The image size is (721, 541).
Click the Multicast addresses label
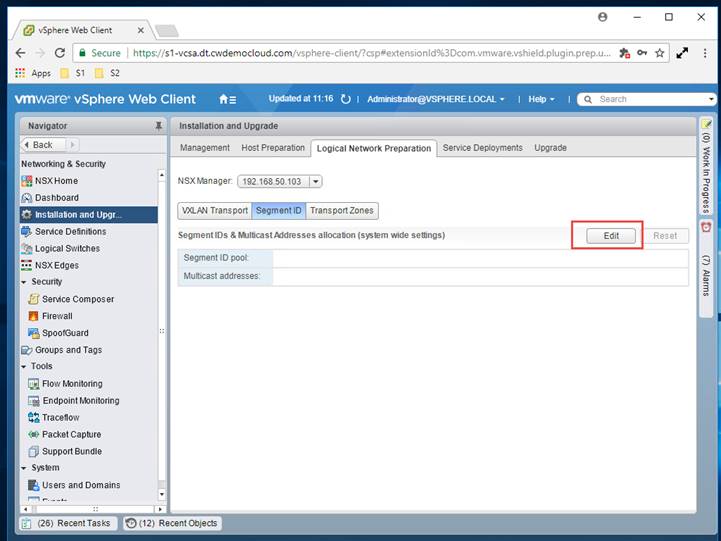pos(222,276)
